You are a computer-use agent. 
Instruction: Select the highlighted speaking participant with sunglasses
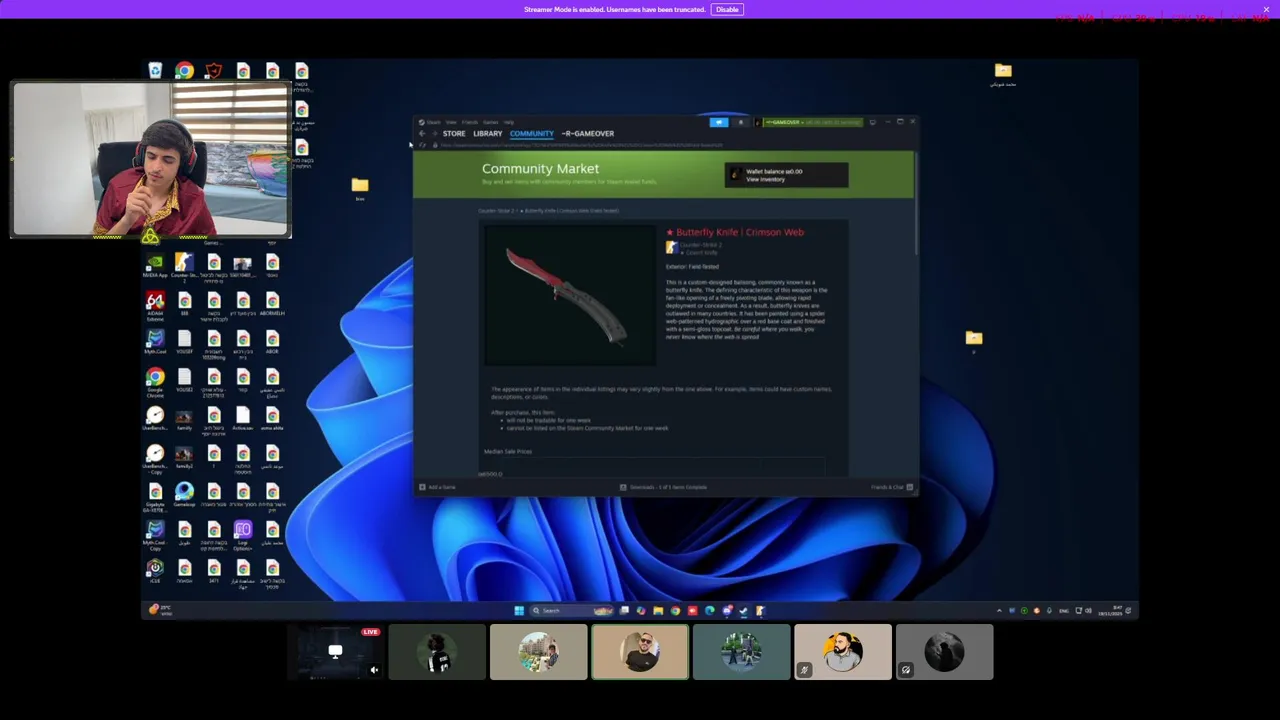(640, 652)
